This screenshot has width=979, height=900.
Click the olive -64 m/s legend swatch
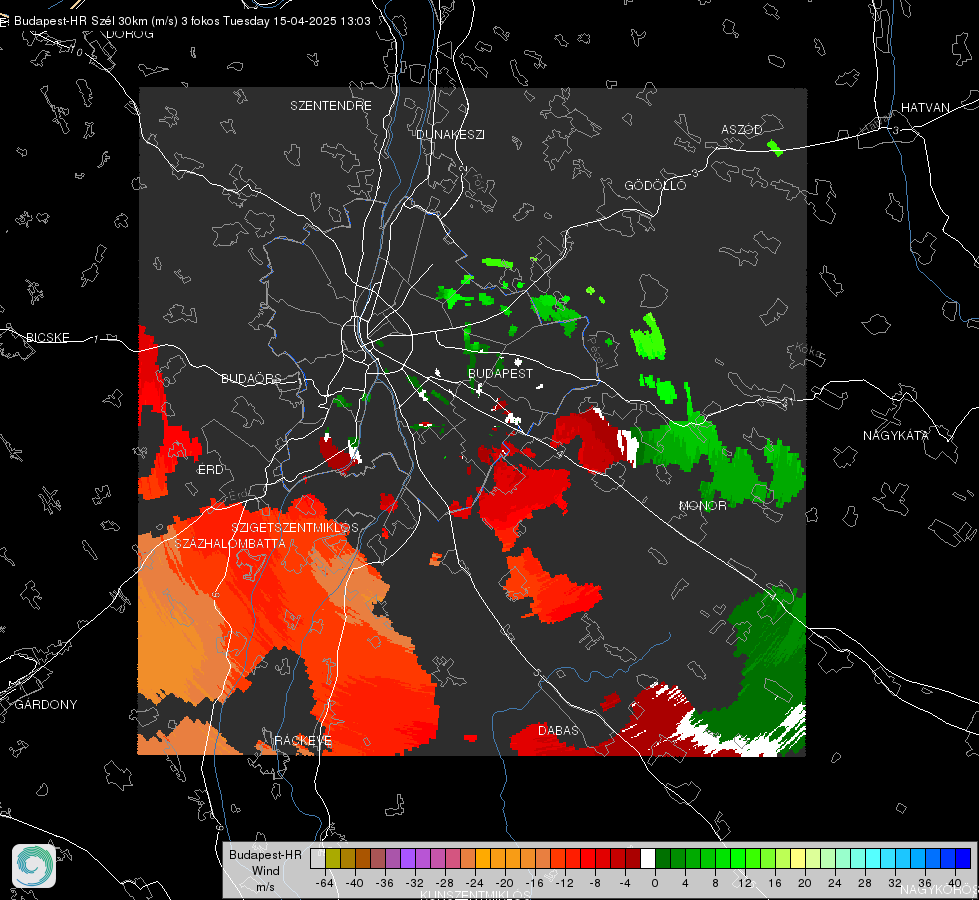(333, 859)
